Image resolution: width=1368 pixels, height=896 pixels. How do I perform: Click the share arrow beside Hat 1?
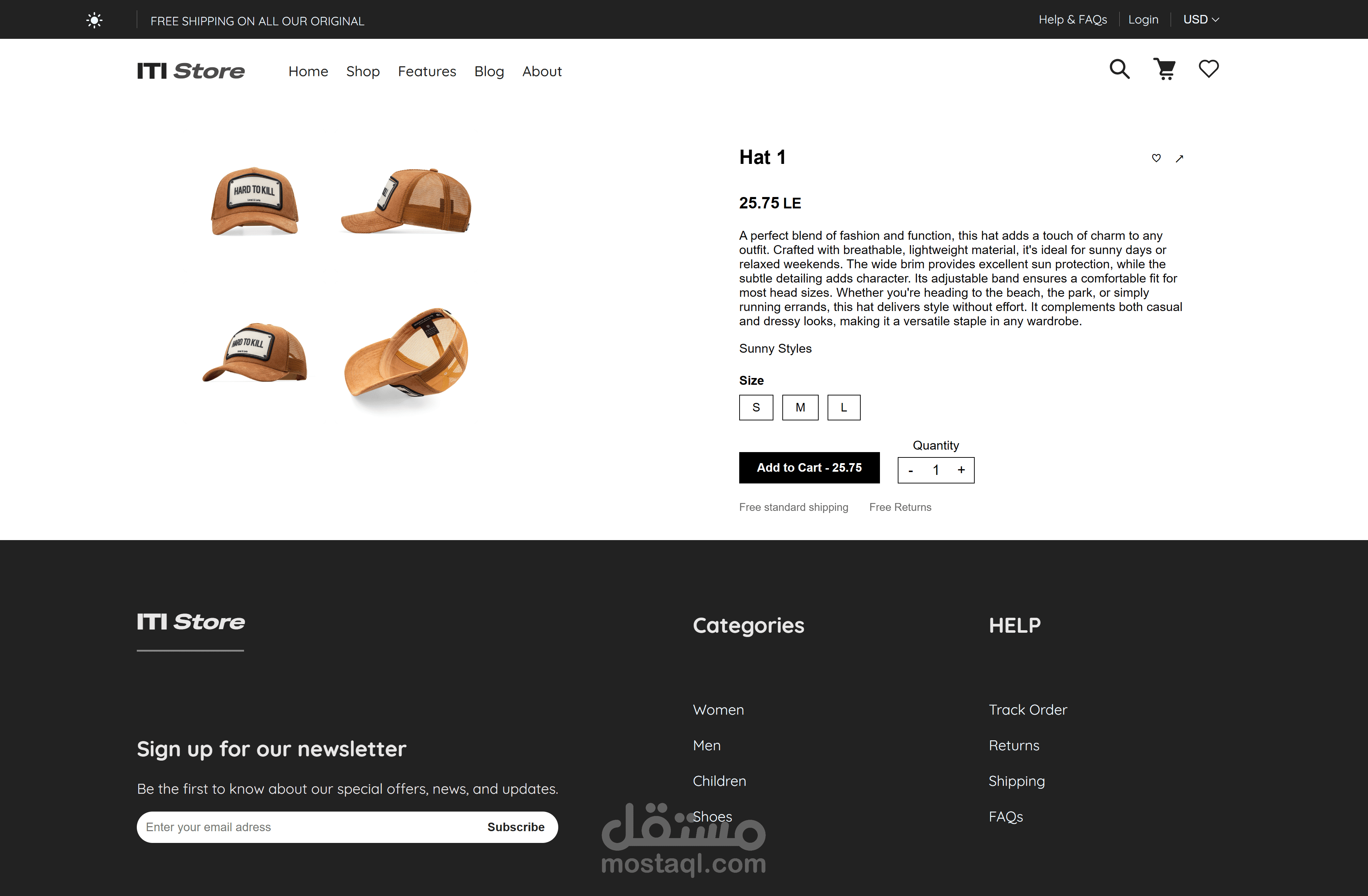(x=1180, y=159)
